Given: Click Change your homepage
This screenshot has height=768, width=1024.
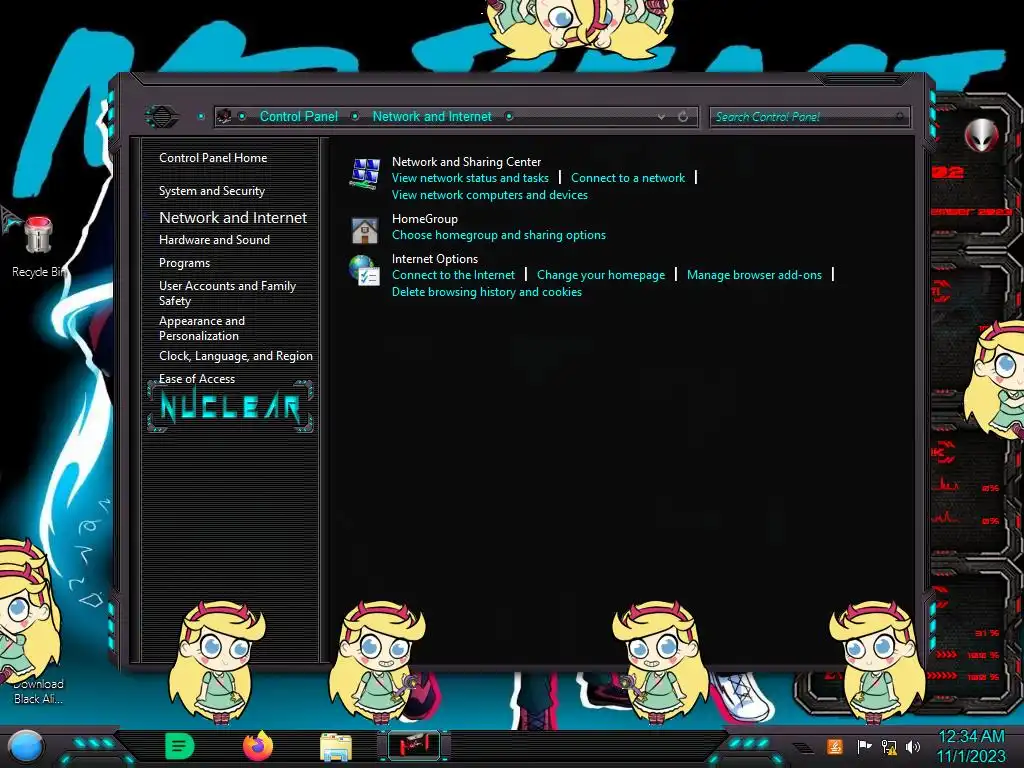Looking at the screenshot, I should point(601,275).
